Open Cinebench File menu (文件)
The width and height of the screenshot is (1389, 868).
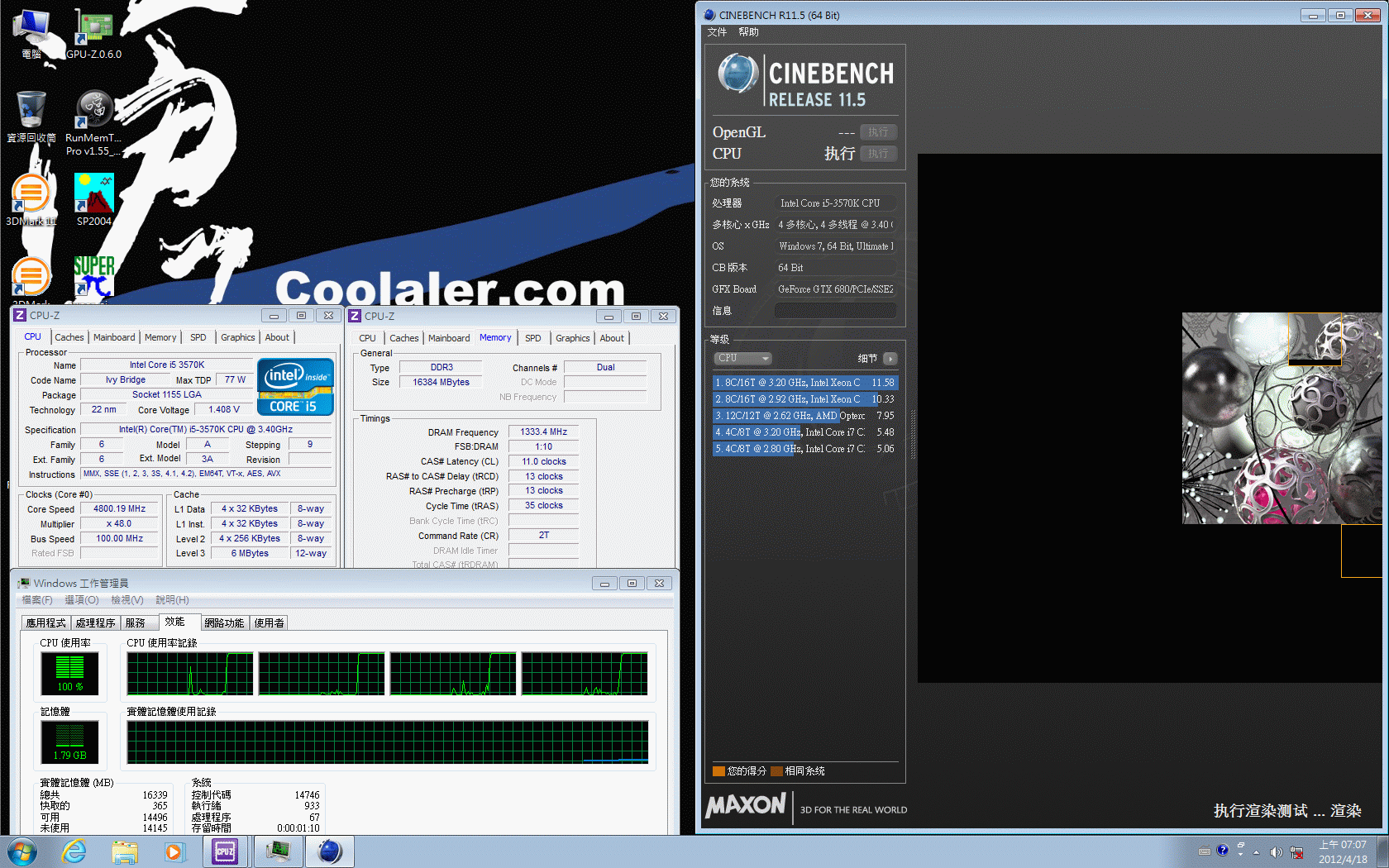(x=717, y=32)
